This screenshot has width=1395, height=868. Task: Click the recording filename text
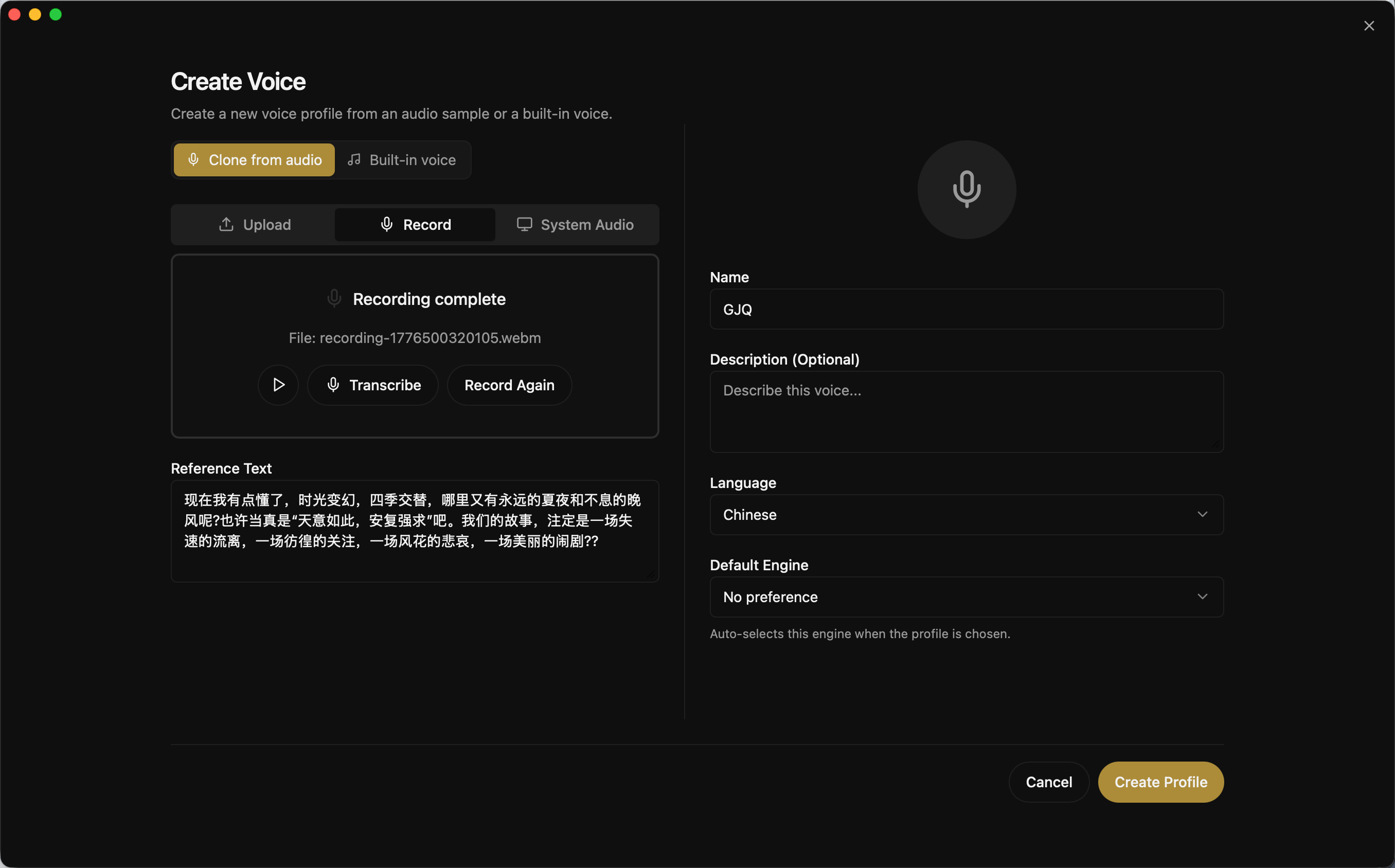(x=415, y=337)
